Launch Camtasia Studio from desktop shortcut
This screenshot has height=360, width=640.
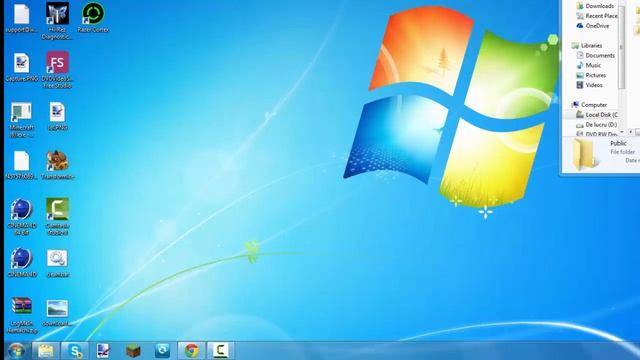pyautogui.click(x=57, y=217)
